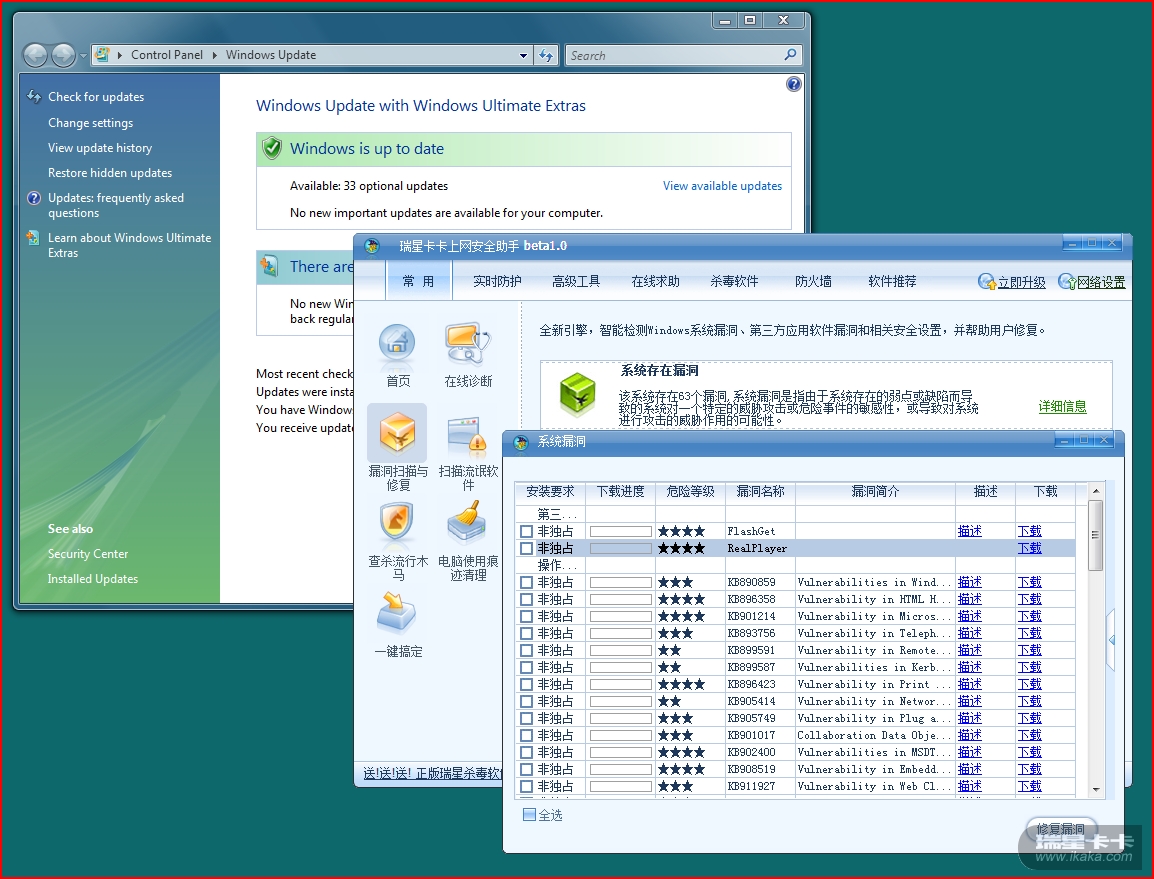Click the vulnerability list scrollbar down arrow
The width and height of the screenshot is (1154, 879).
click(1096, 789)
